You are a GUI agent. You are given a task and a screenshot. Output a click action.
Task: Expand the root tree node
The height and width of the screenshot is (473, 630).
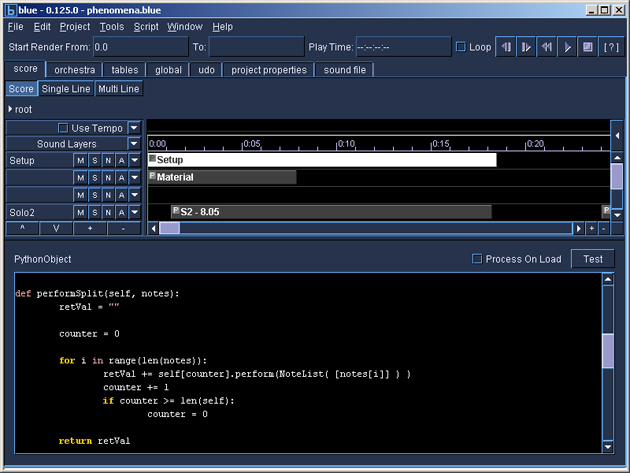(10, 109)
